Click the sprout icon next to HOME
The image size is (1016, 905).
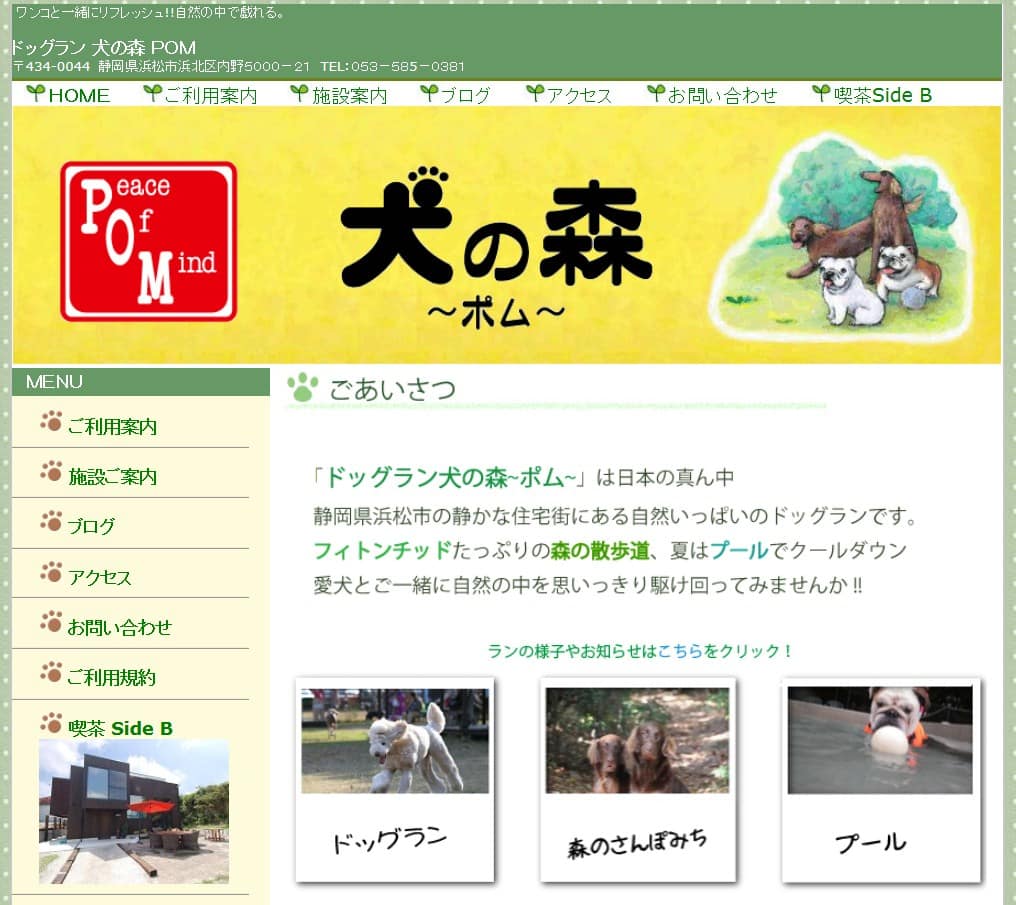(x=35, y=94)
